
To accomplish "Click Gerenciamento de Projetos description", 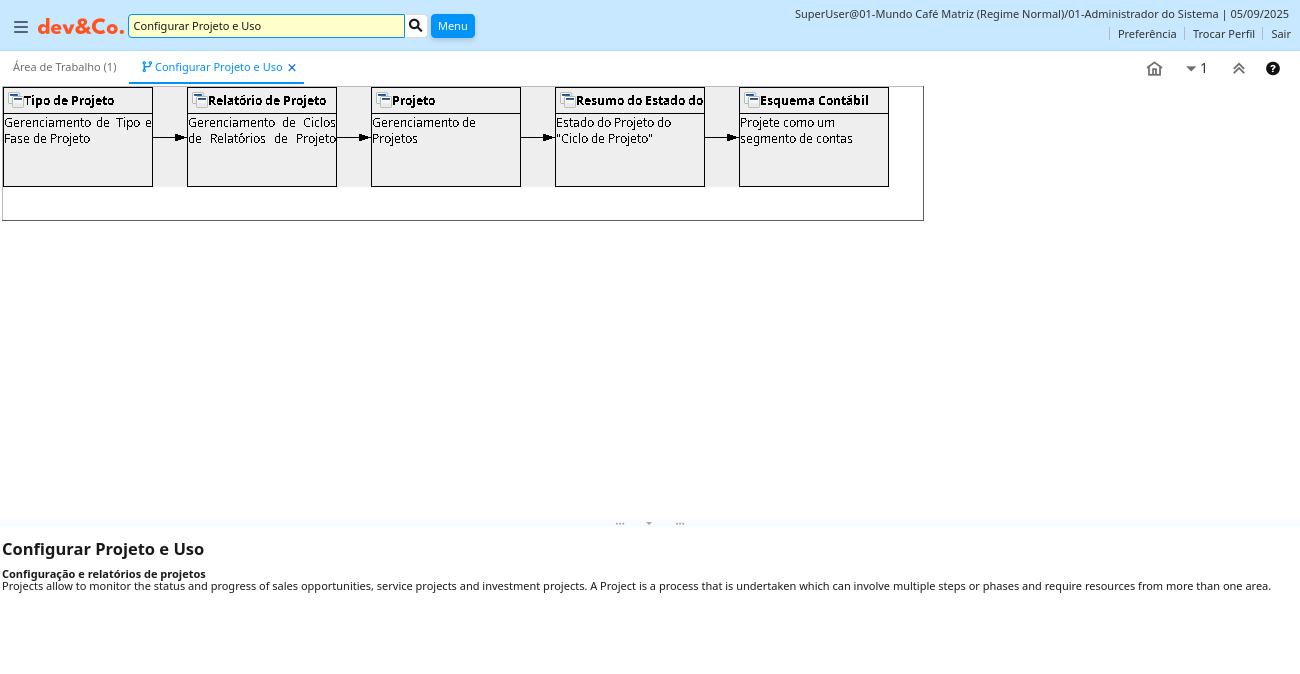I will pos(424,130).
